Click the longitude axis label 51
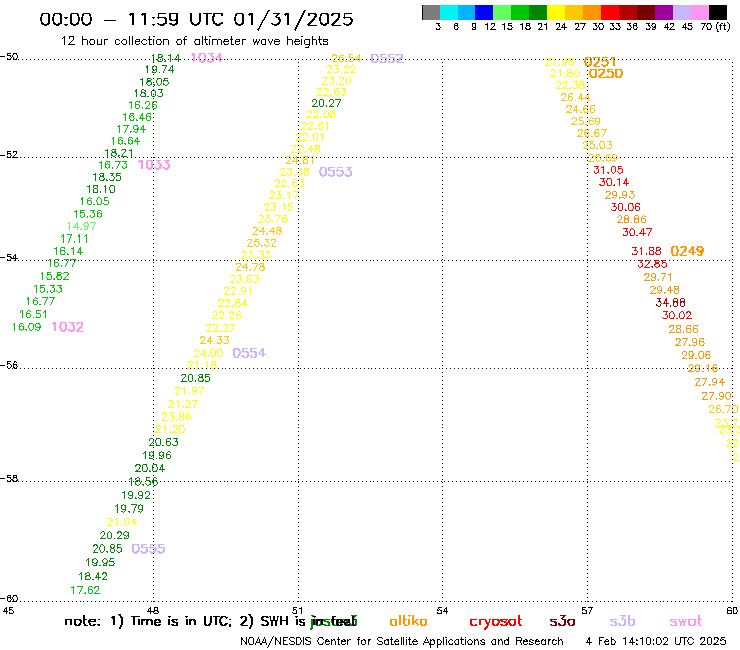The image size is (740, 650). click(298, 610)
